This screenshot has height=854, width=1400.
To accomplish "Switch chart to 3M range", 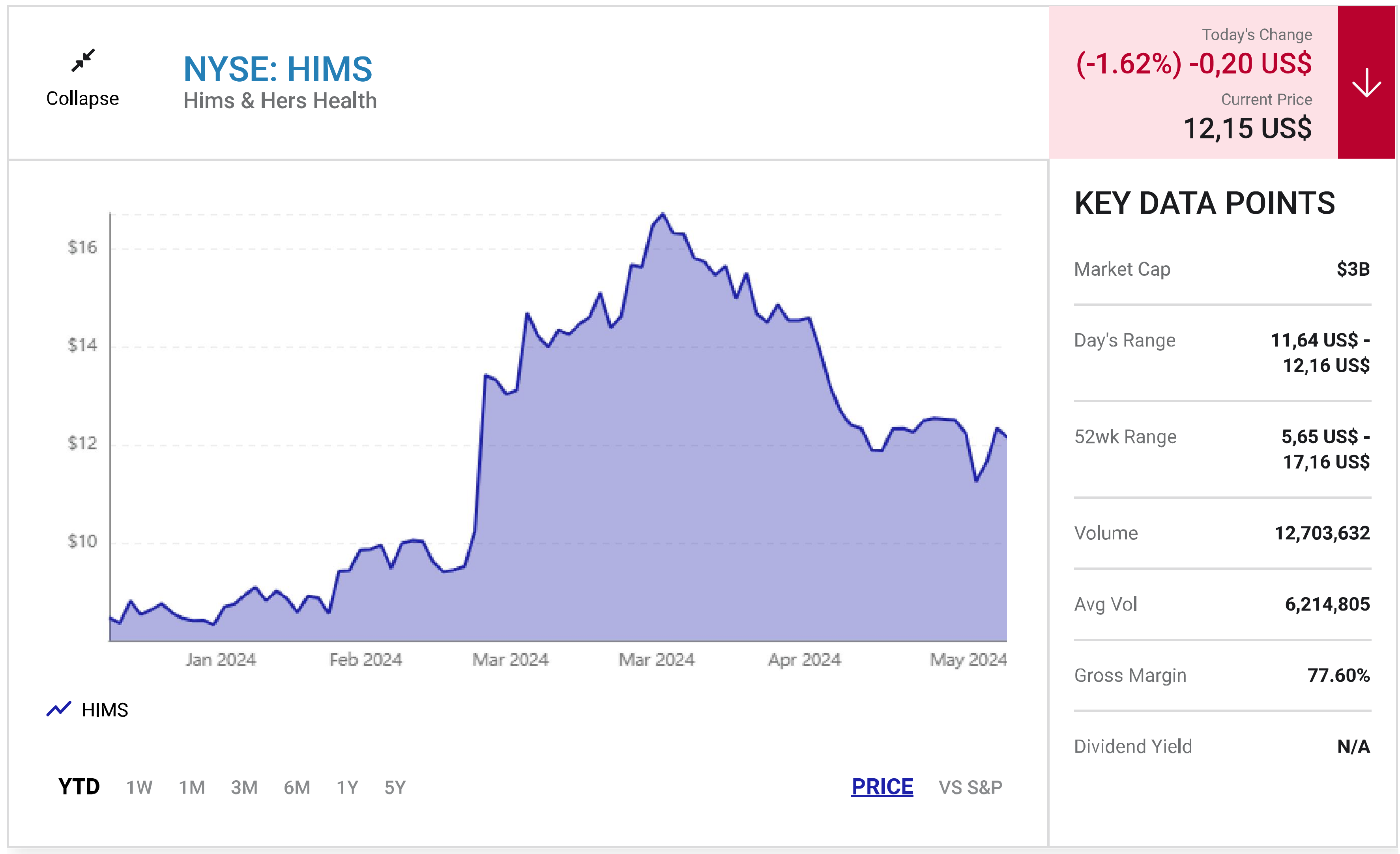I will (244, 788).
